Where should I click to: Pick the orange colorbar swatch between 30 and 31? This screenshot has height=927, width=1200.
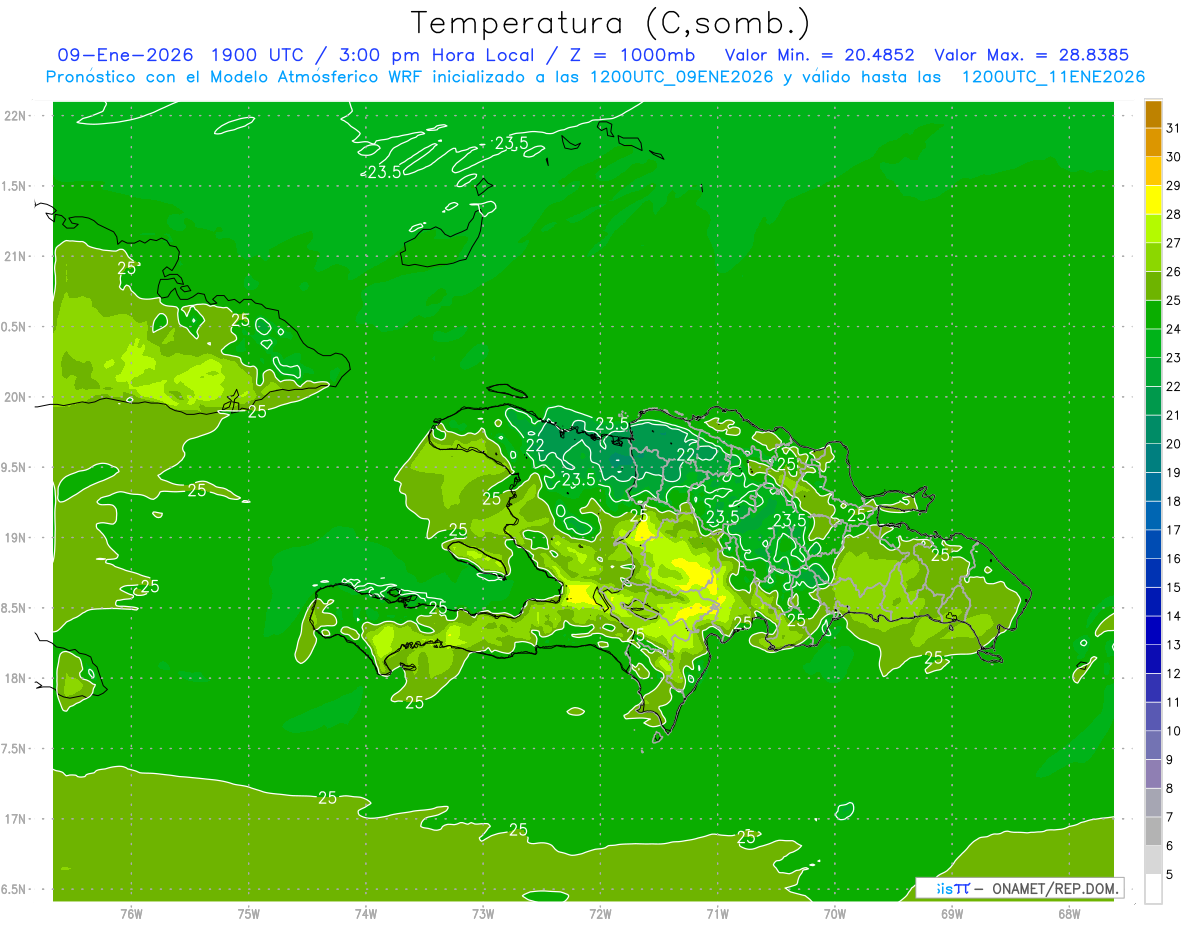tap(1153, 142)
